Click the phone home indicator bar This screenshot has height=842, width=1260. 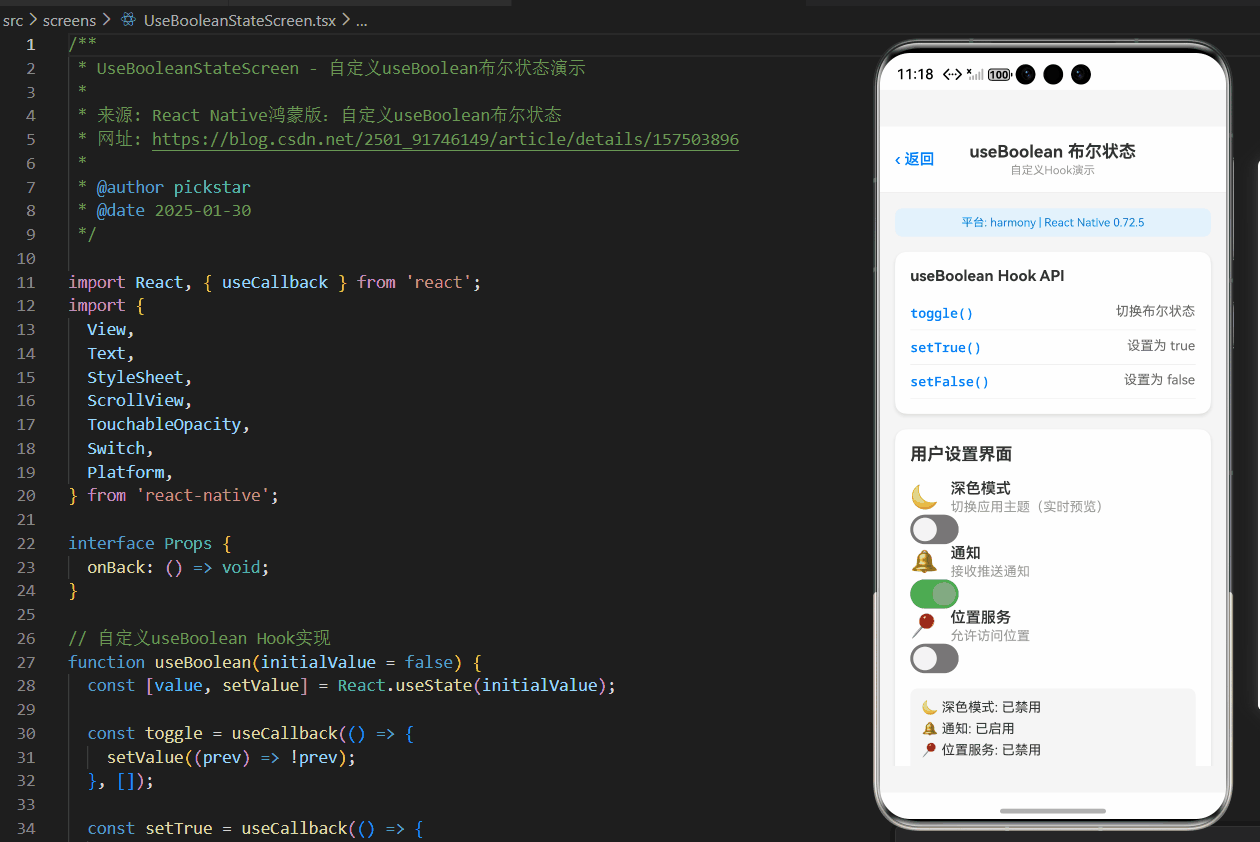[1052, 811]
